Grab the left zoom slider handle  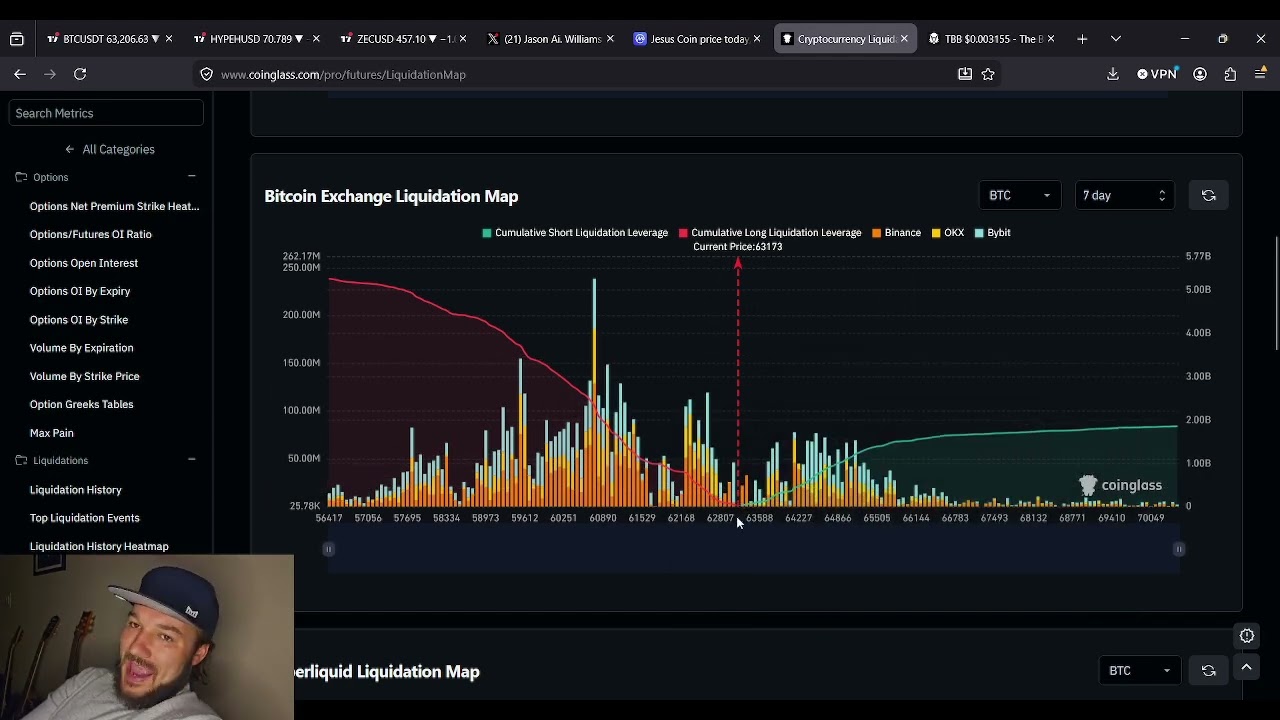point(328,549)
